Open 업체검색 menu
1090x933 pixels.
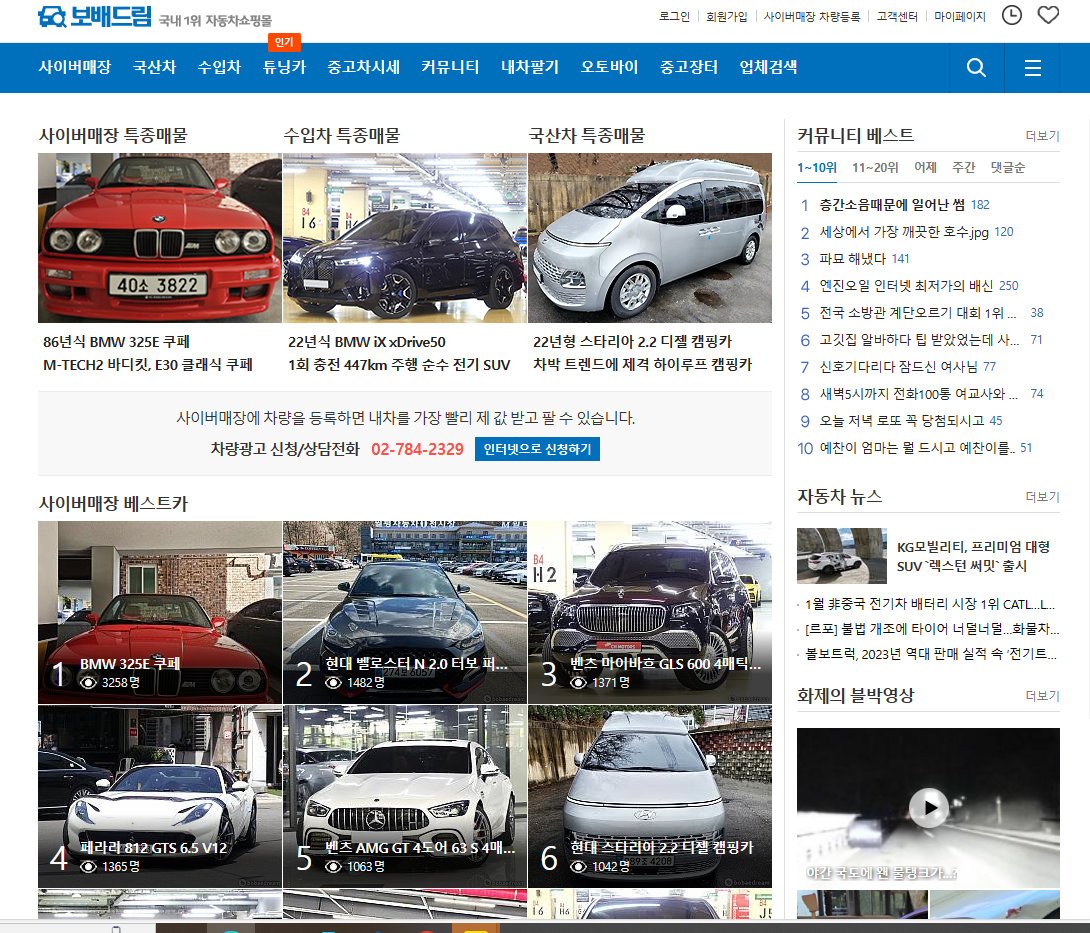tap(768, 67)
